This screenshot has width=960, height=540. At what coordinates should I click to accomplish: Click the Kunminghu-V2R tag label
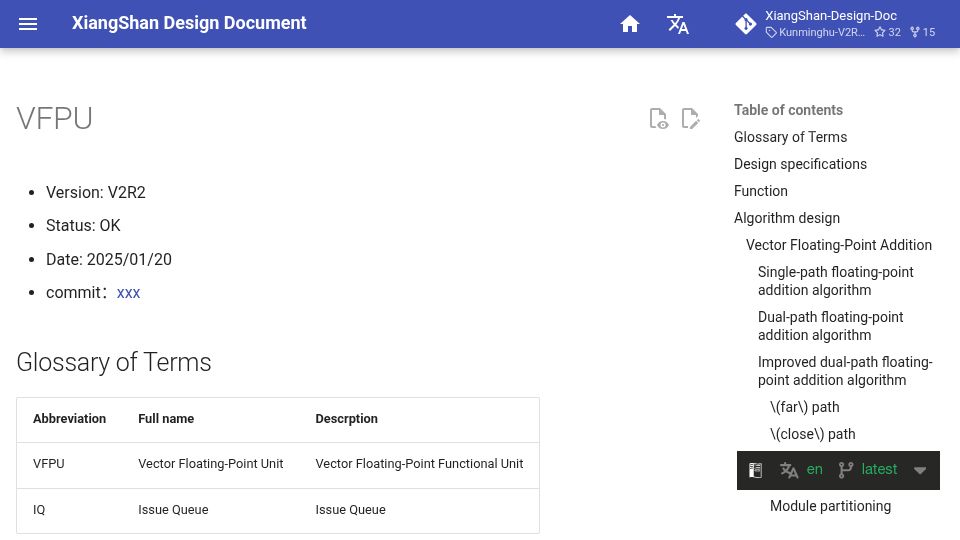point(816,32)
